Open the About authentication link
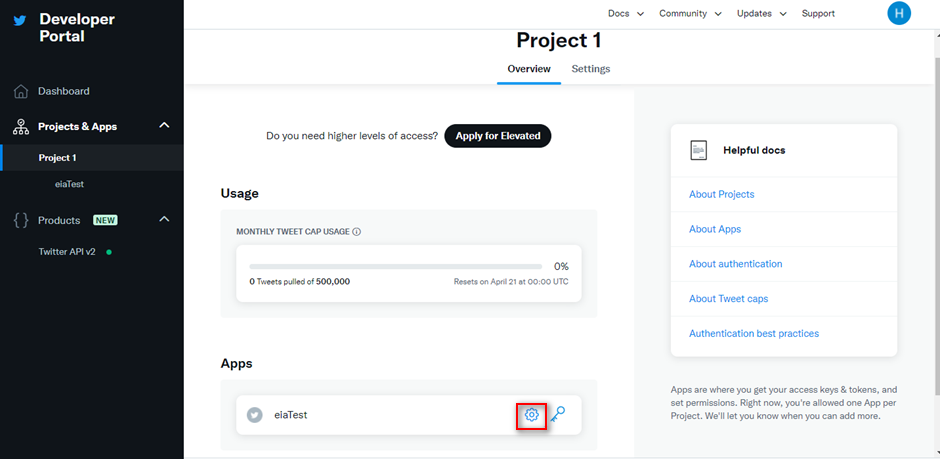940x459 pixels. (x=736, y=264)
